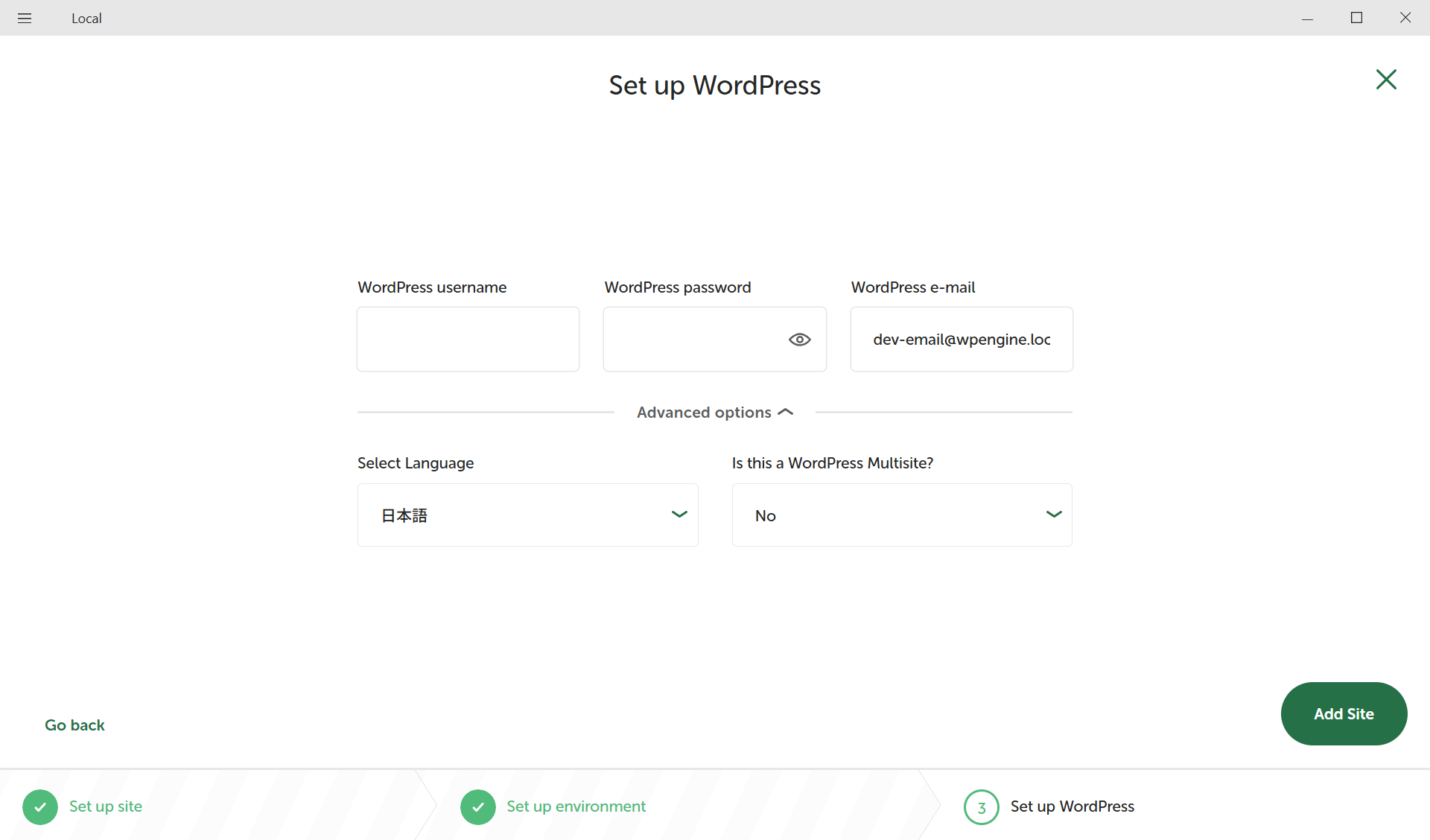The image size is (1430, 840).
Task: Click the Go back link
Action: click(x=74, y=725)
